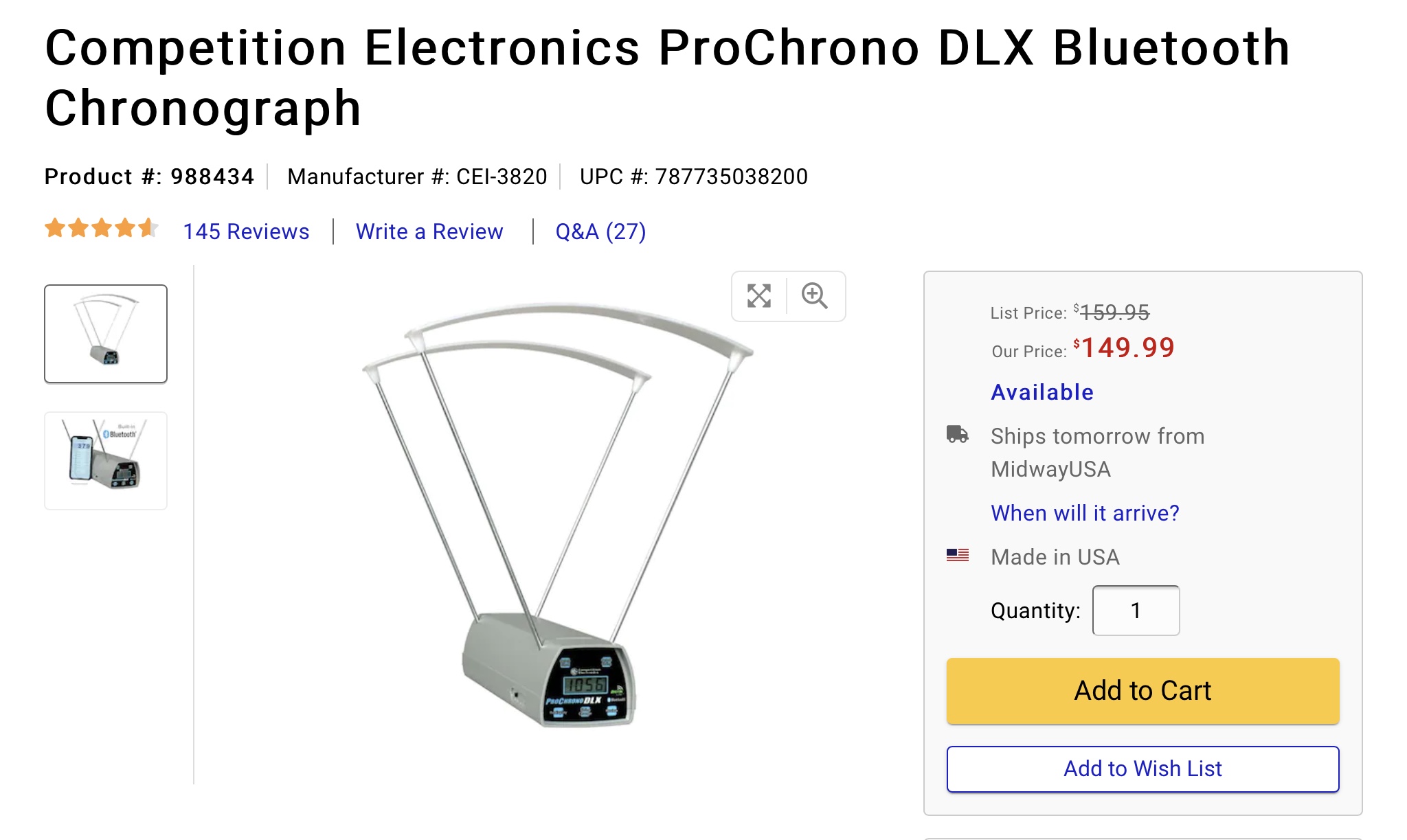
Task: Click the Available stock status text
Action: click(1042, 392)
